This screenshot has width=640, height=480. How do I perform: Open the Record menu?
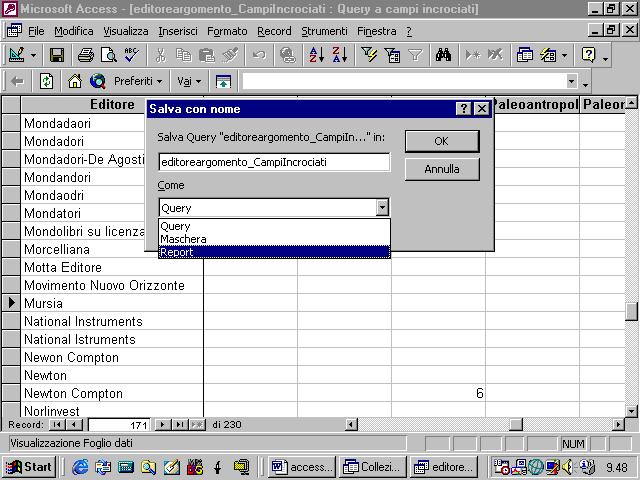pos(274,31)
